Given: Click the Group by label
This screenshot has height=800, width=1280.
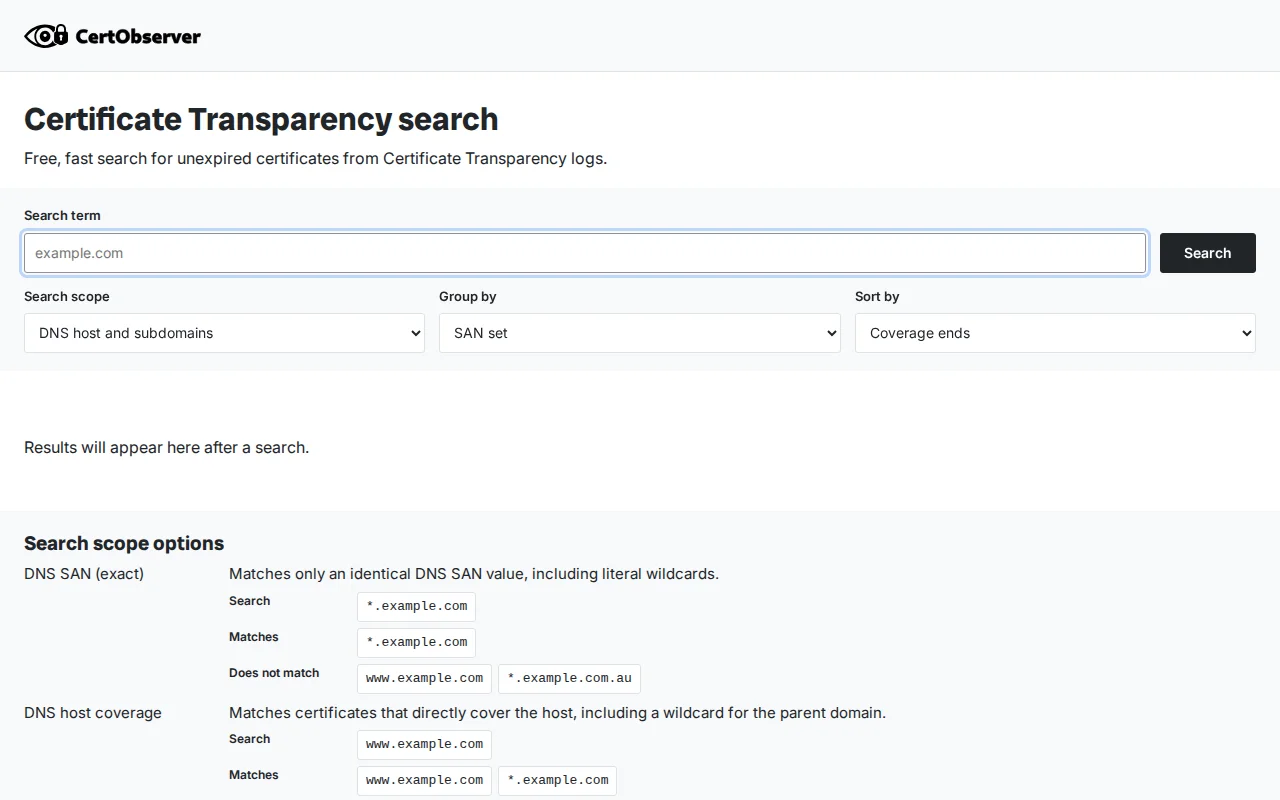Looking at the screenshot, I should pyautogui.click(x=468, y=296).
